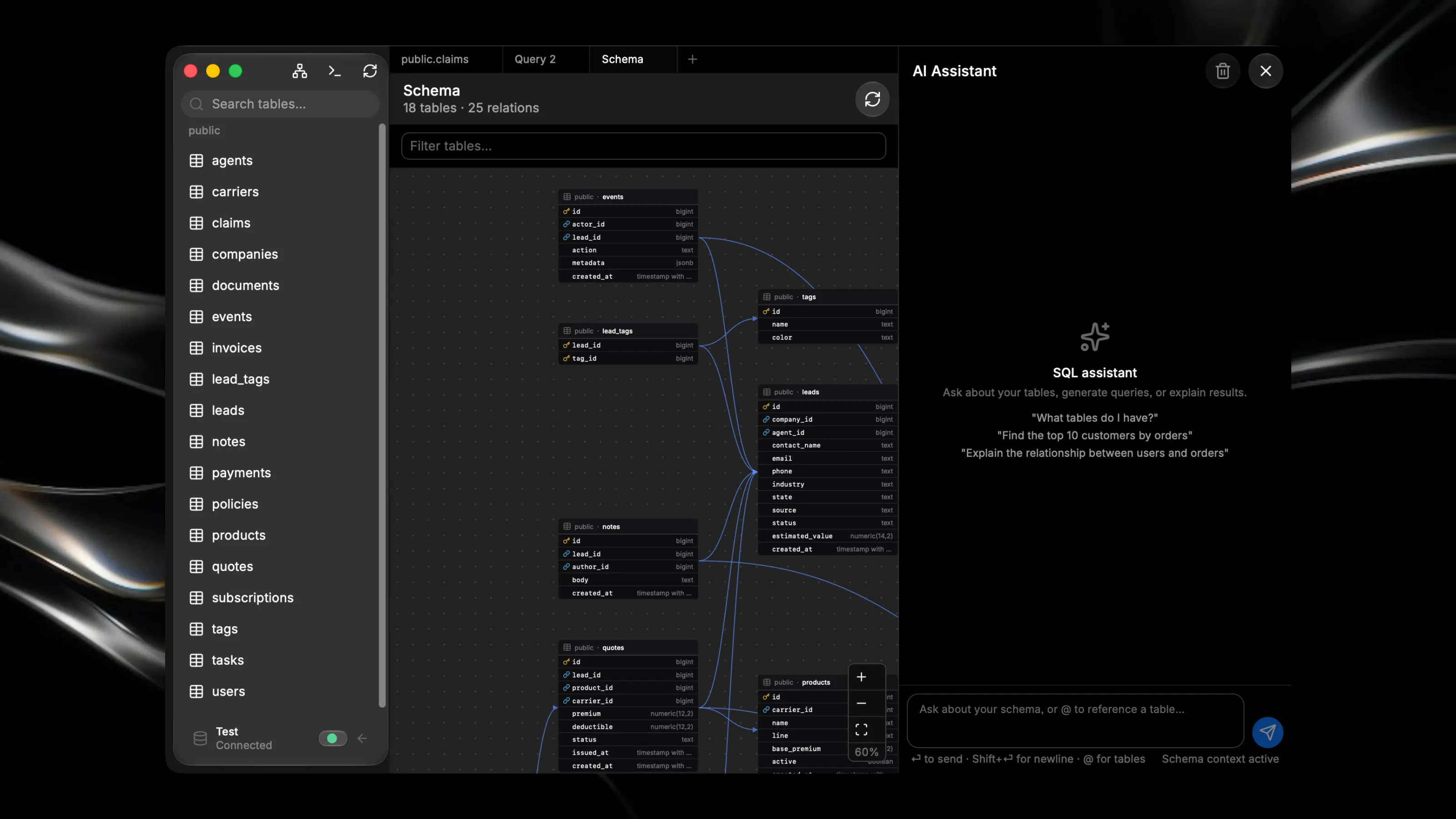Click "Explain the relationship" suggestion

coord(1094,453)
